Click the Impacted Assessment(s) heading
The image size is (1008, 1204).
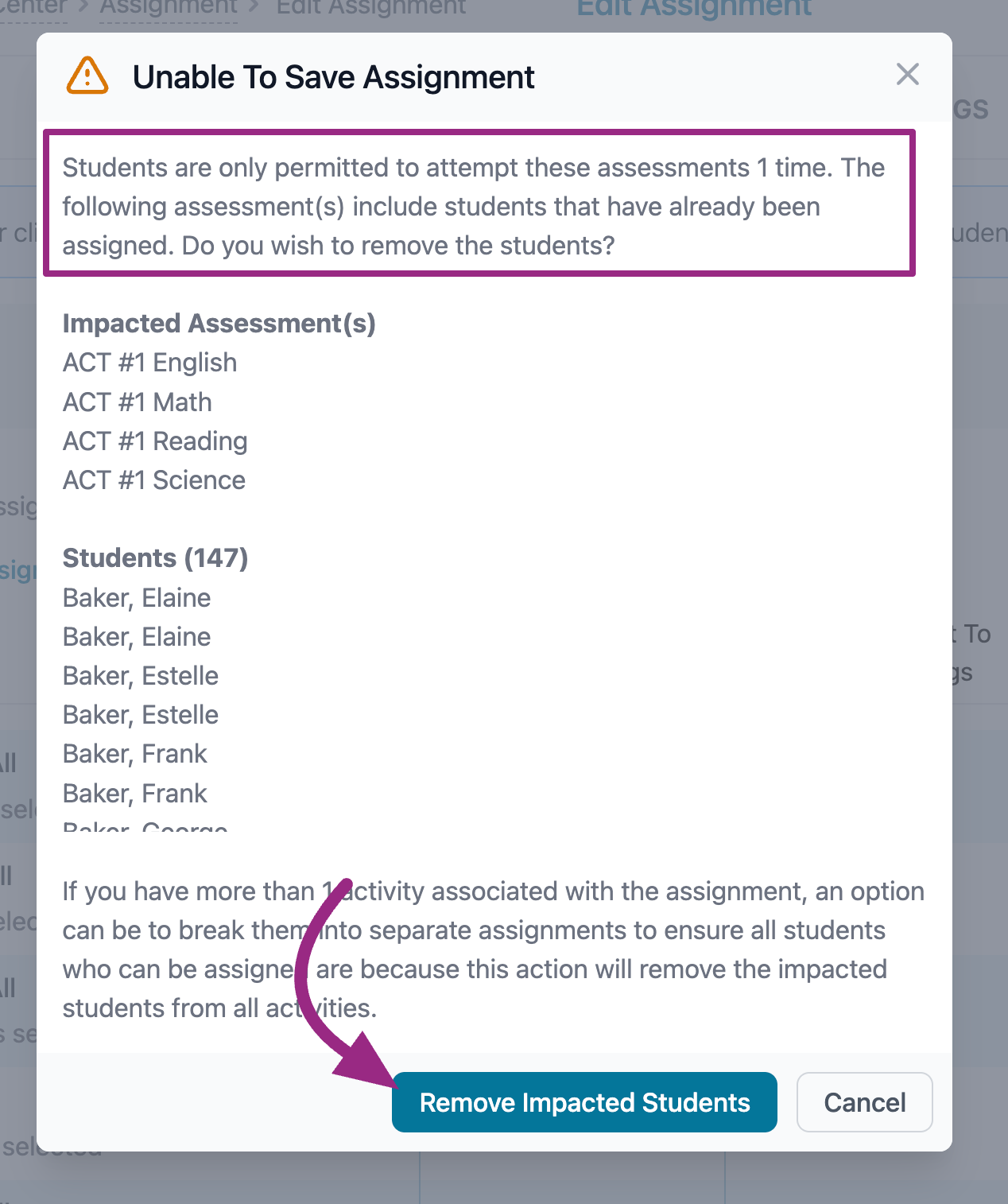[x=219, y=324]
